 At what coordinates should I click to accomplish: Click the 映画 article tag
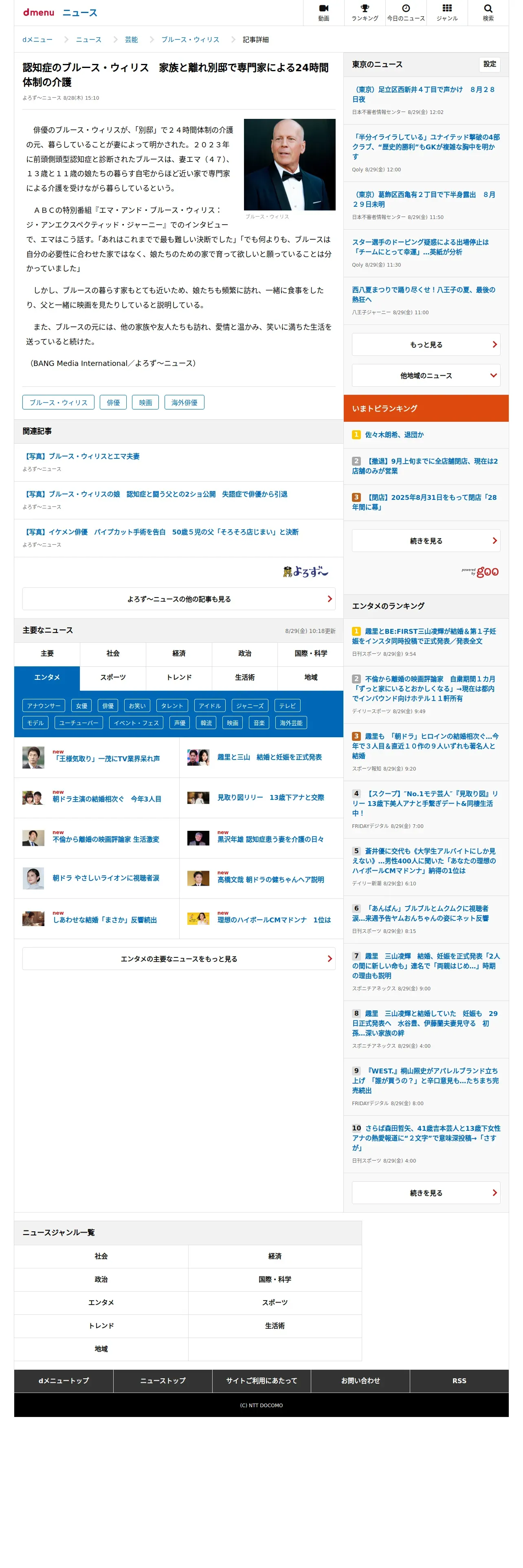(145, 402)
